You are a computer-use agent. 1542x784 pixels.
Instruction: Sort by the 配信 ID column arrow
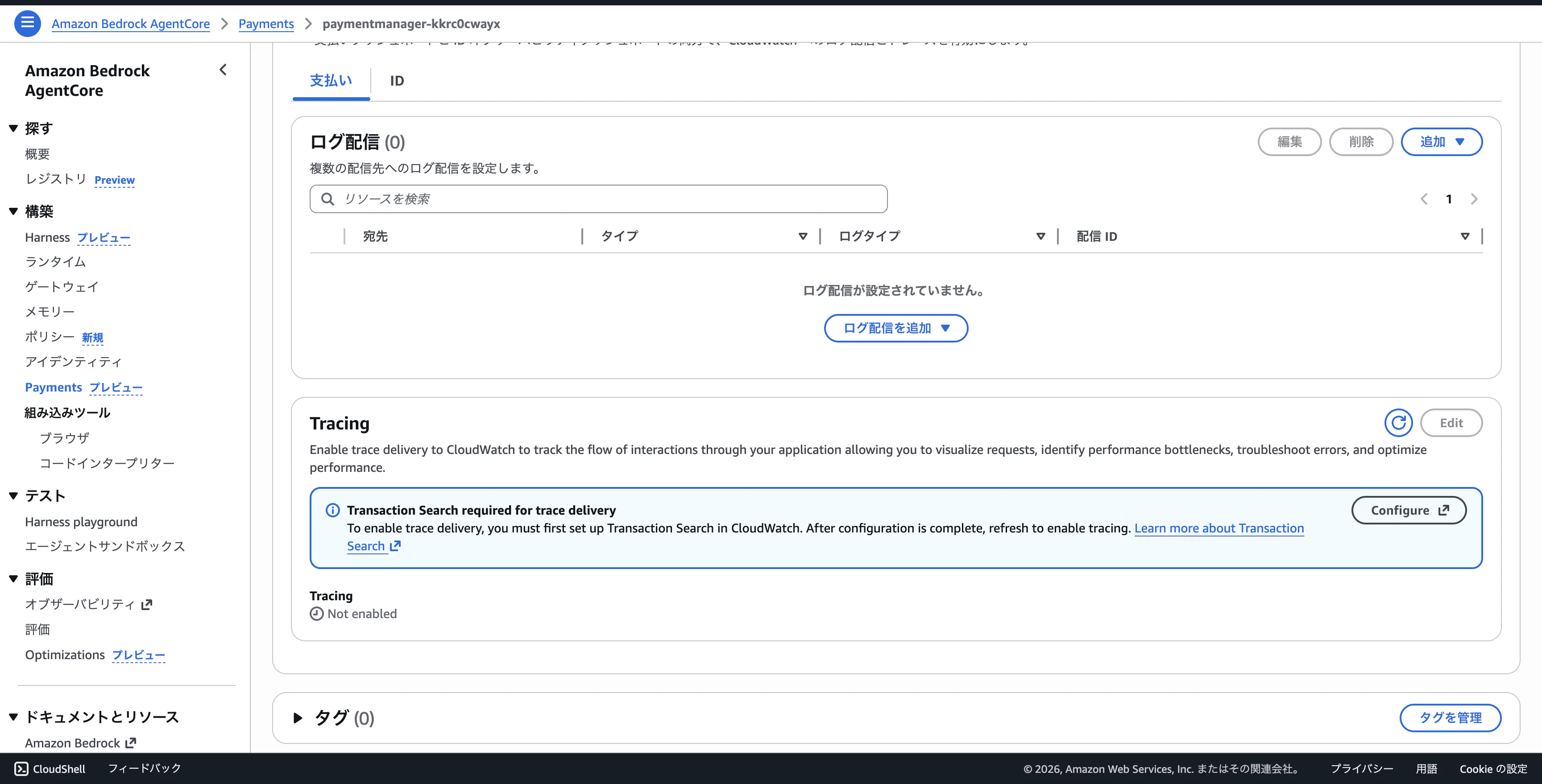tap(1465, 236)
